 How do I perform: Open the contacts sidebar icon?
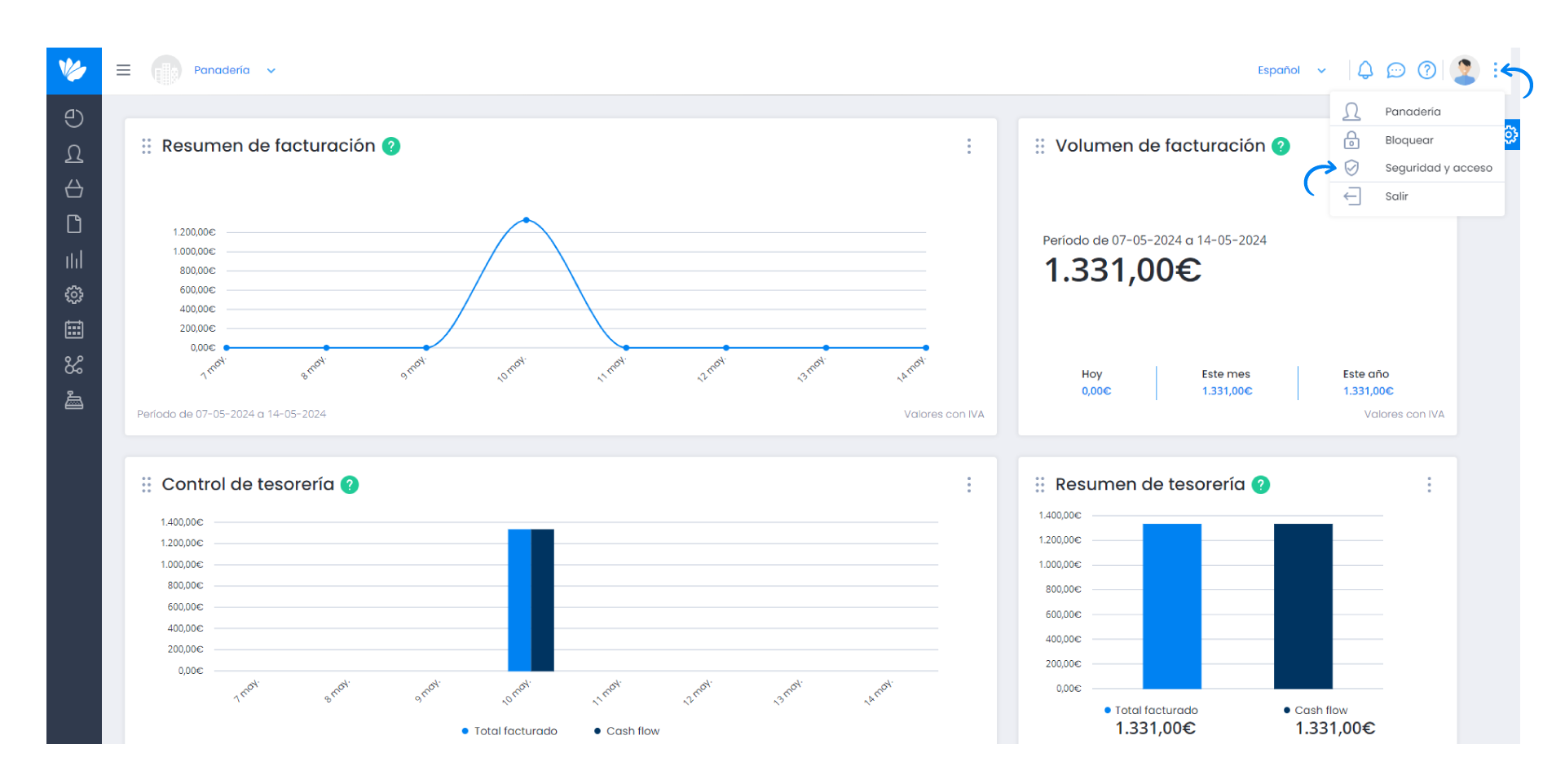tap(74, 153)
